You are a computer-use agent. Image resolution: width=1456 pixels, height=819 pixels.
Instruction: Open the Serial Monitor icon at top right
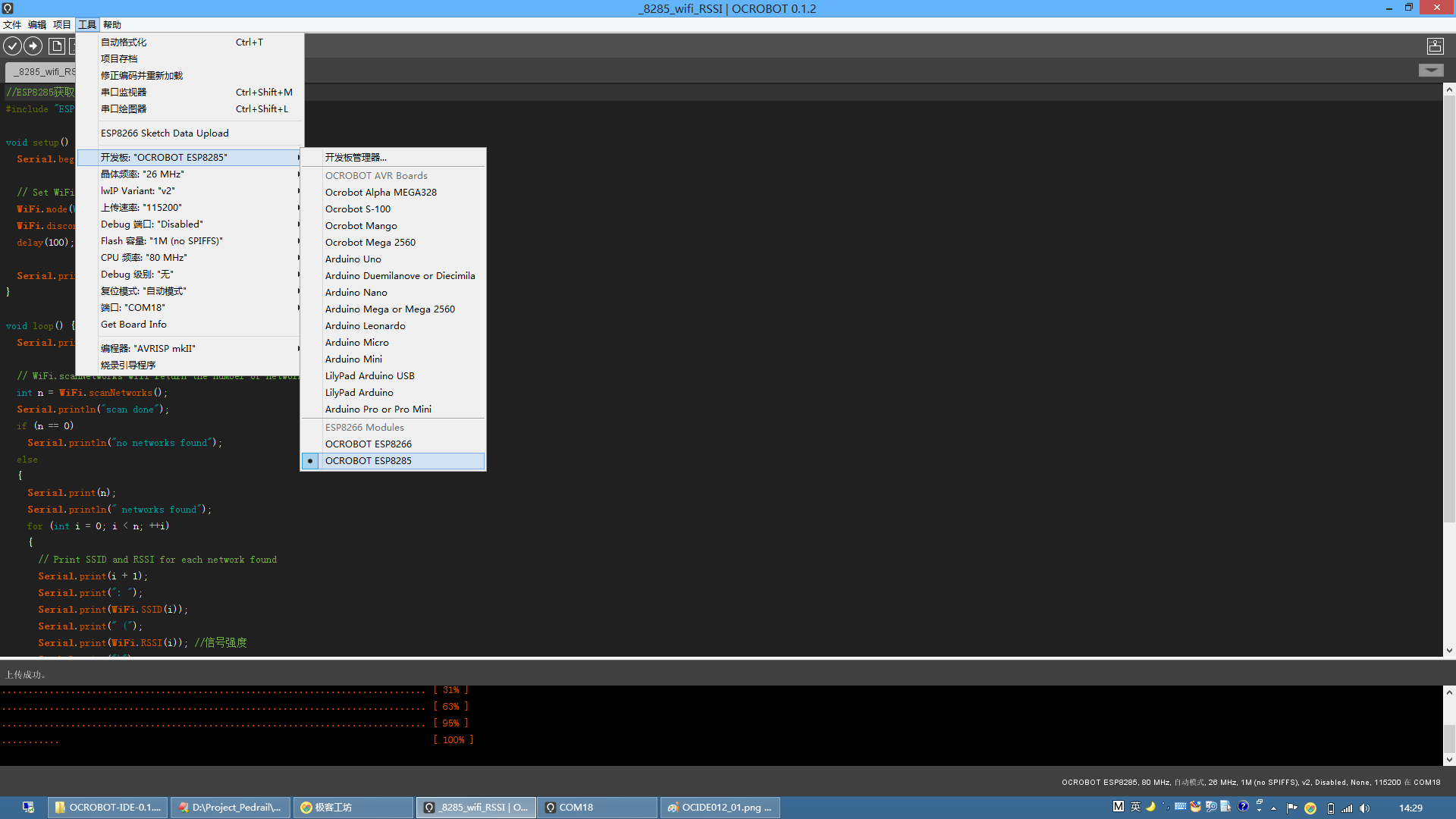[x=1435, y=46]
